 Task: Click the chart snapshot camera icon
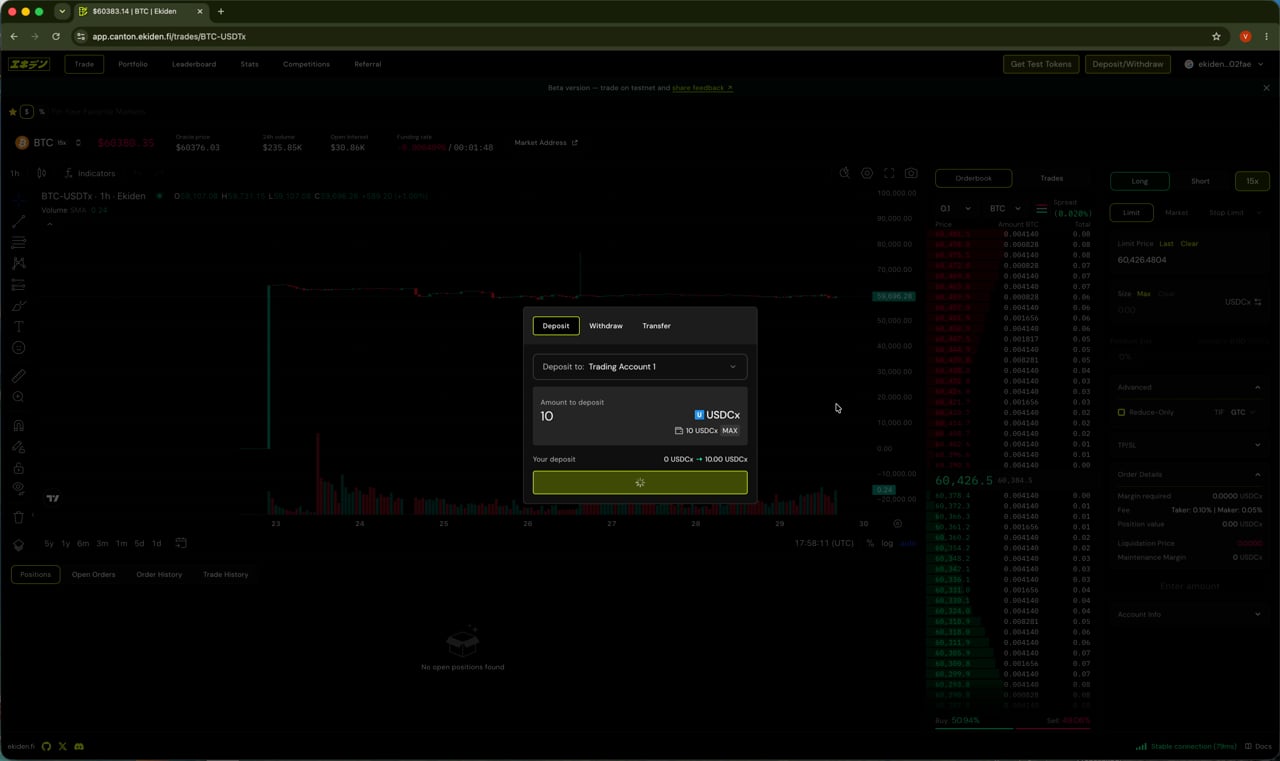point(911,173)
